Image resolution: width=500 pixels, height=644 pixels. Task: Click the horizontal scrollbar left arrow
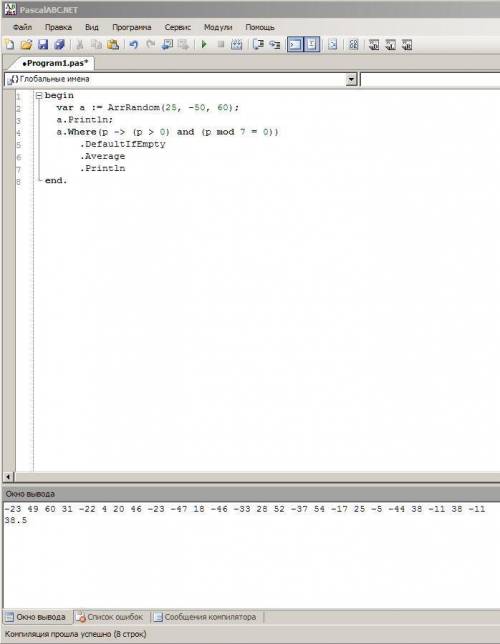(8, 477)
